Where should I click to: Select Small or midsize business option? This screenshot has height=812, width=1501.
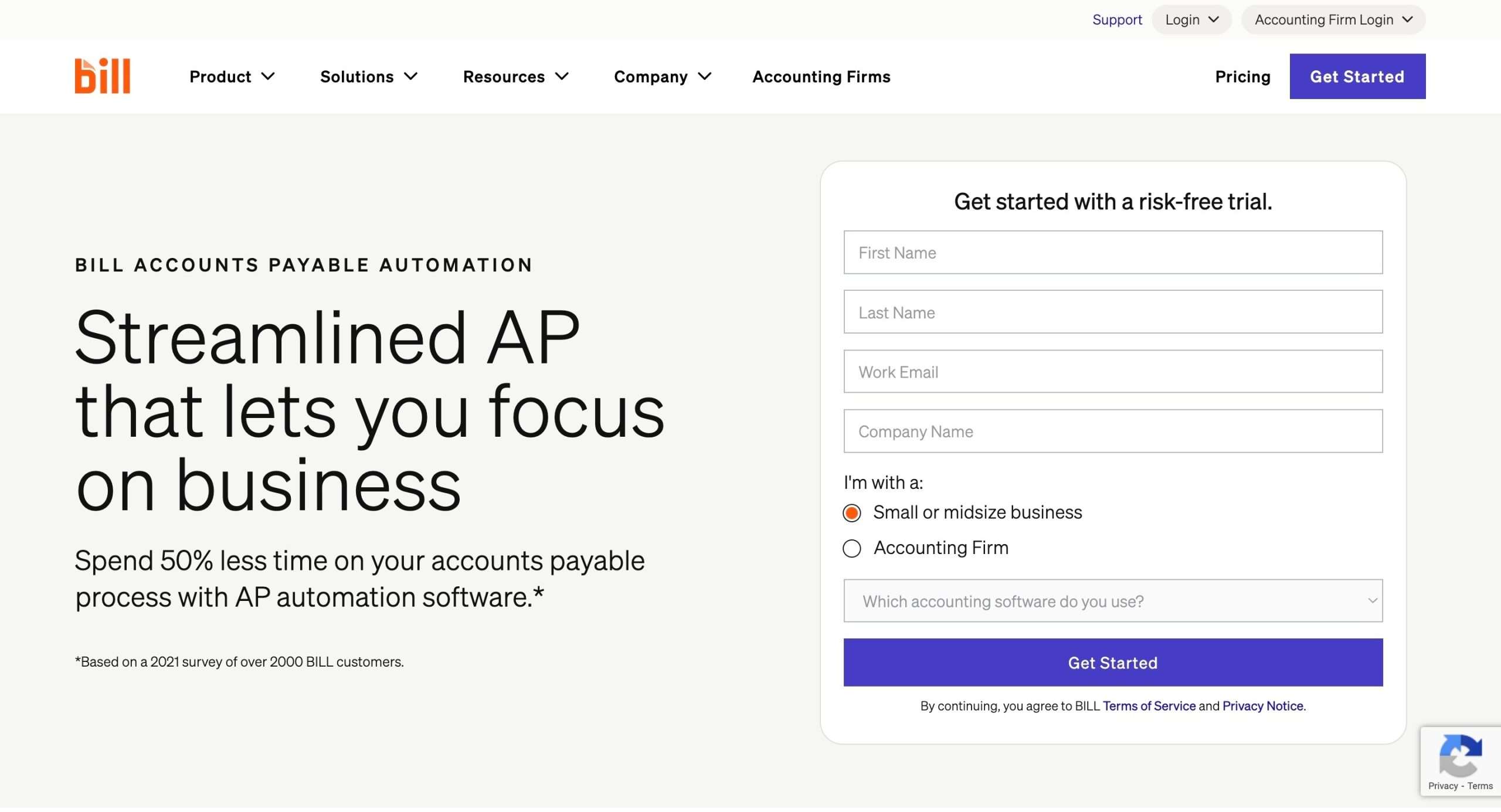pos(852,513)
